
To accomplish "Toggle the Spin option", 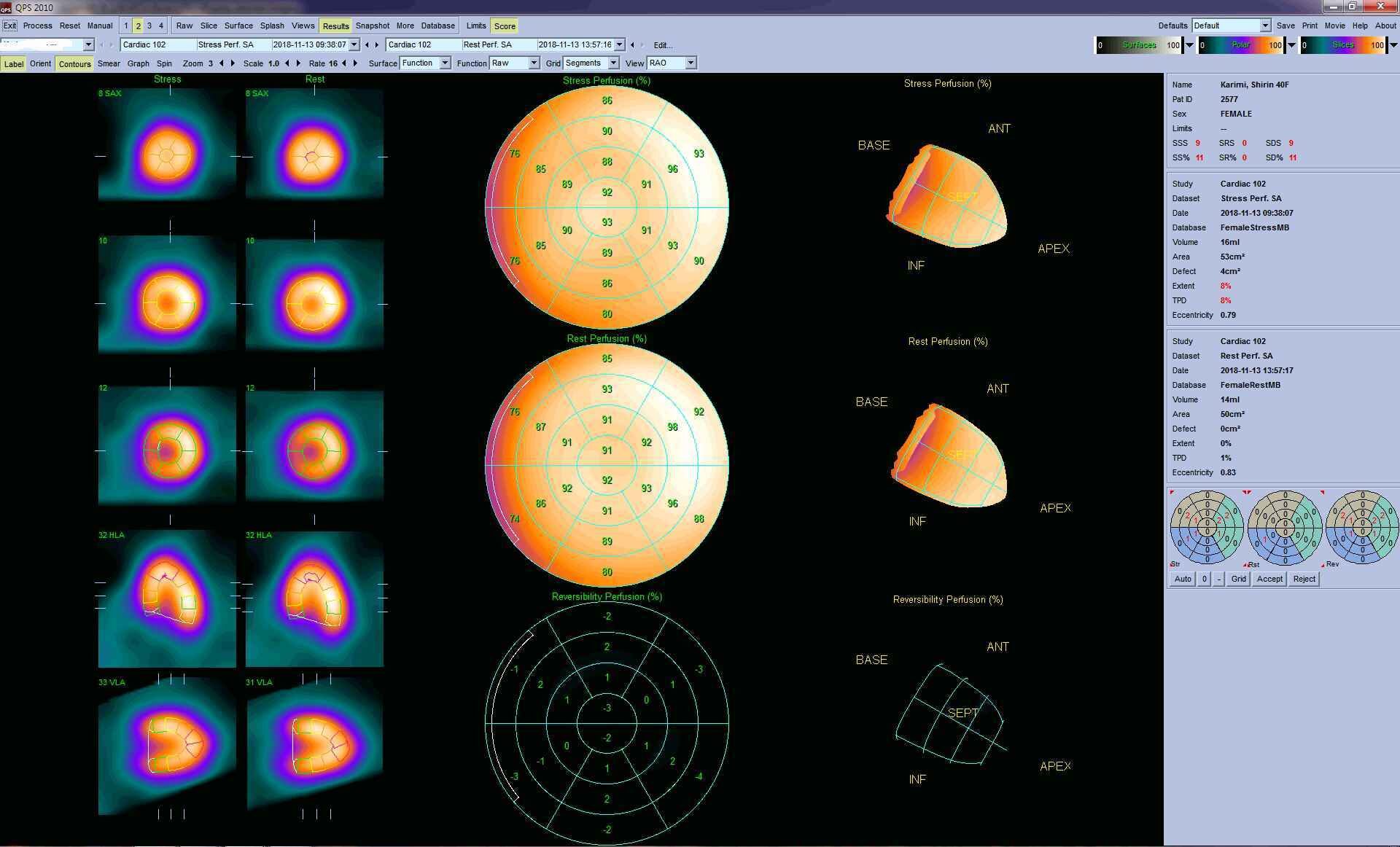I will (x=165, y=64).
